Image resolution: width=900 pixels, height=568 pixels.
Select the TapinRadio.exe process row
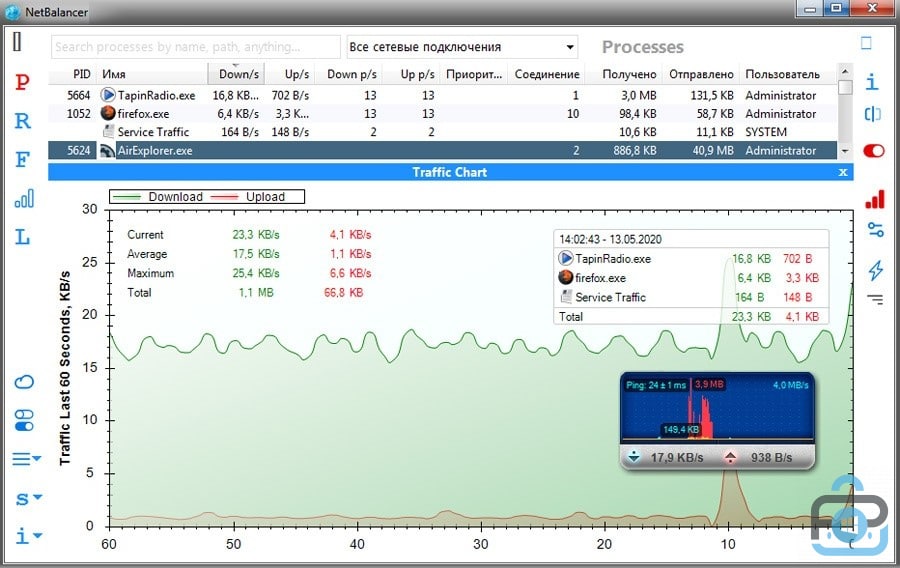tap(443, 95)
